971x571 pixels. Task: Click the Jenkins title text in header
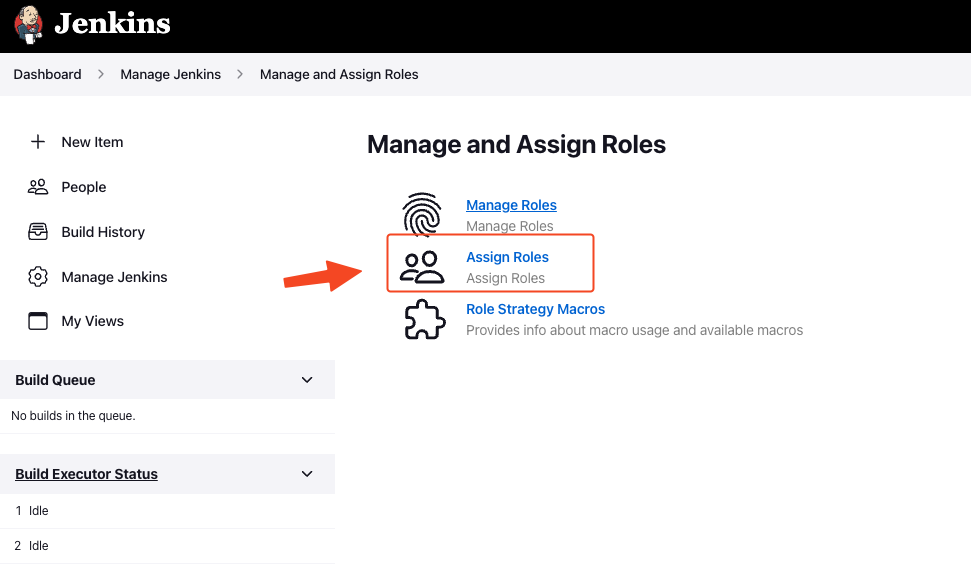(x=112, y=24)
